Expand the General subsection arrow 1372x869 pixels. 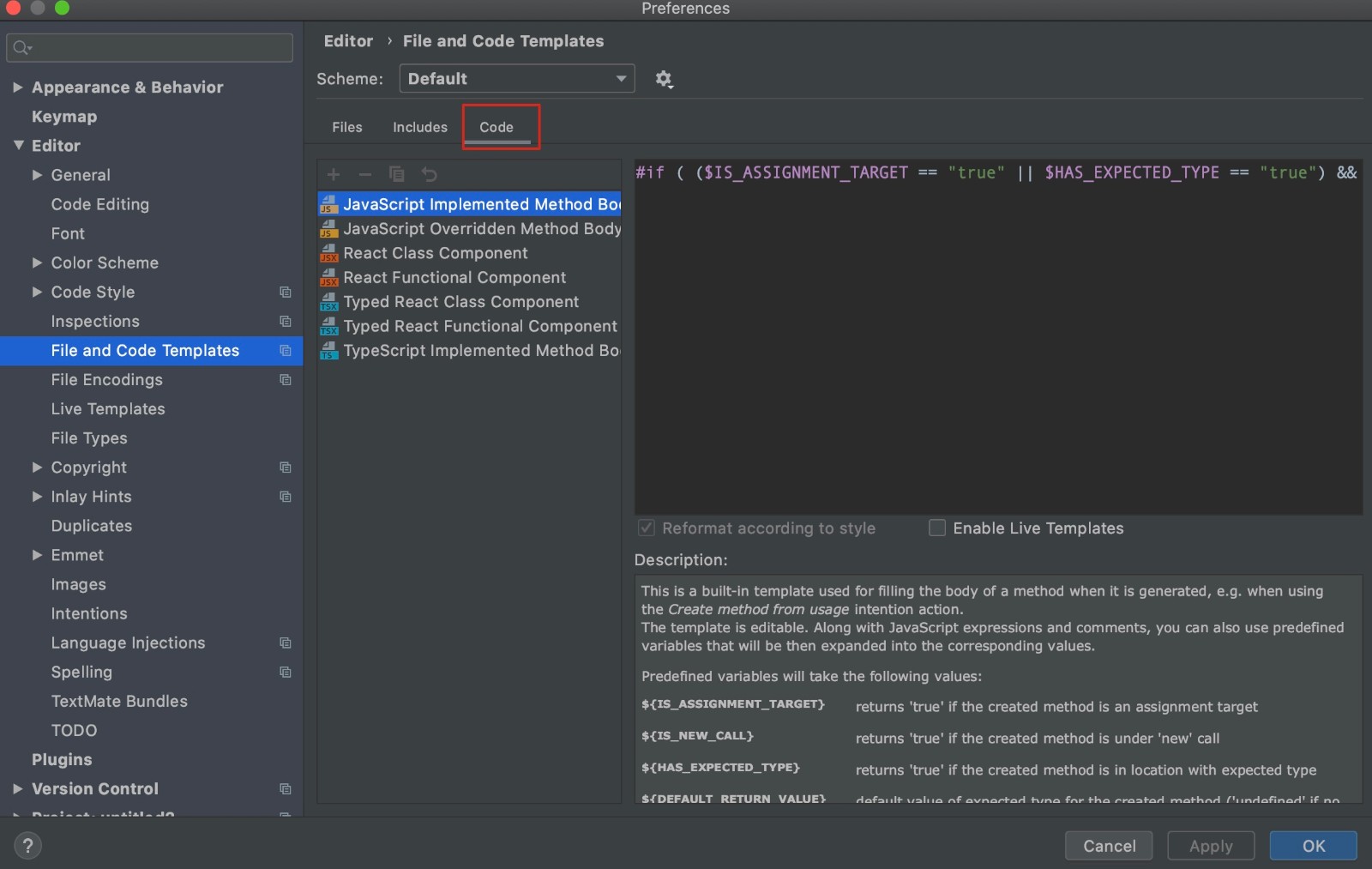(x=37, y=175)
